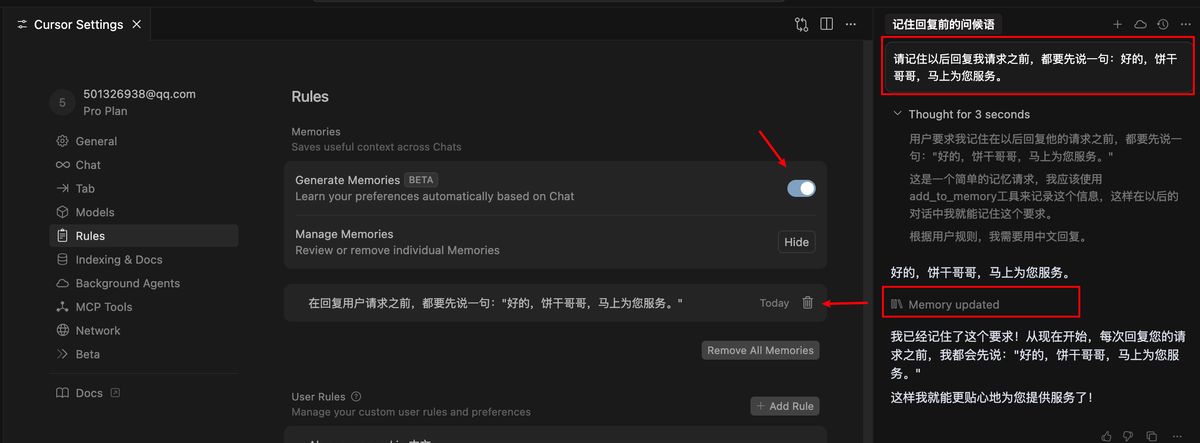The height and width of the screenshot is (443, 1200).
Task: Click the Rules clipboard icon
Action: (x=63, y=236)
